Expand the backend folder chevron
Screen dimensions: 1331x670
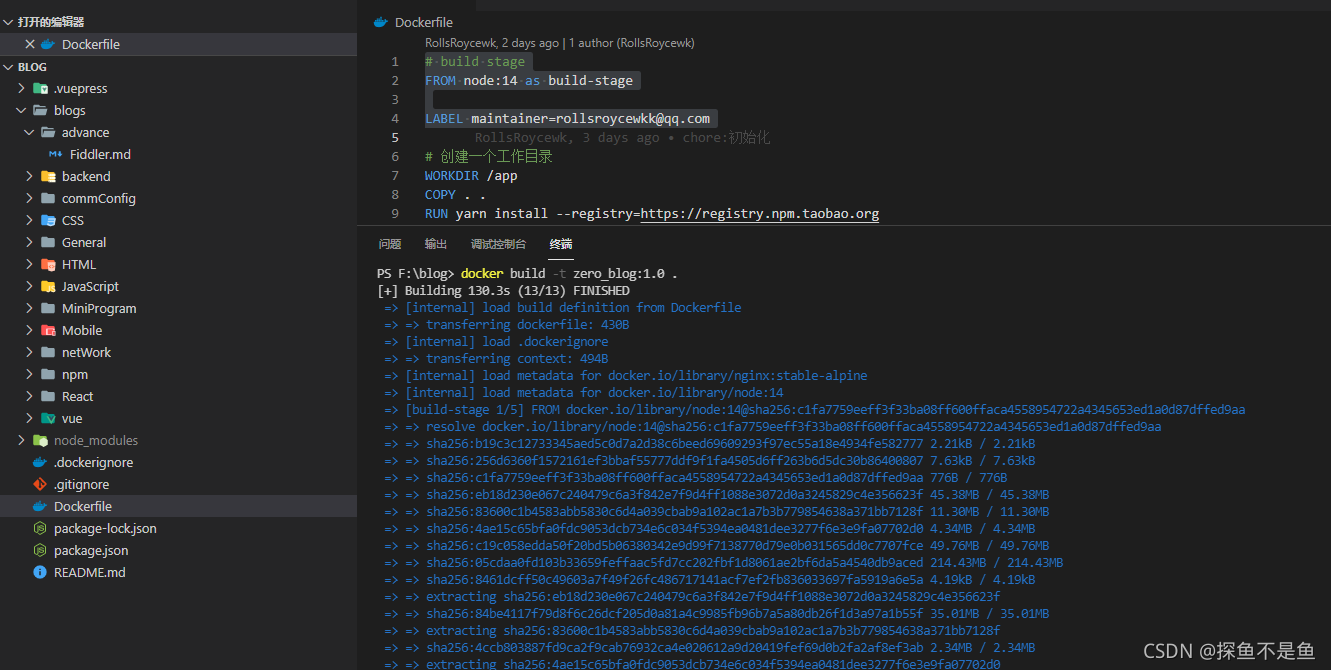pos(30,176)
